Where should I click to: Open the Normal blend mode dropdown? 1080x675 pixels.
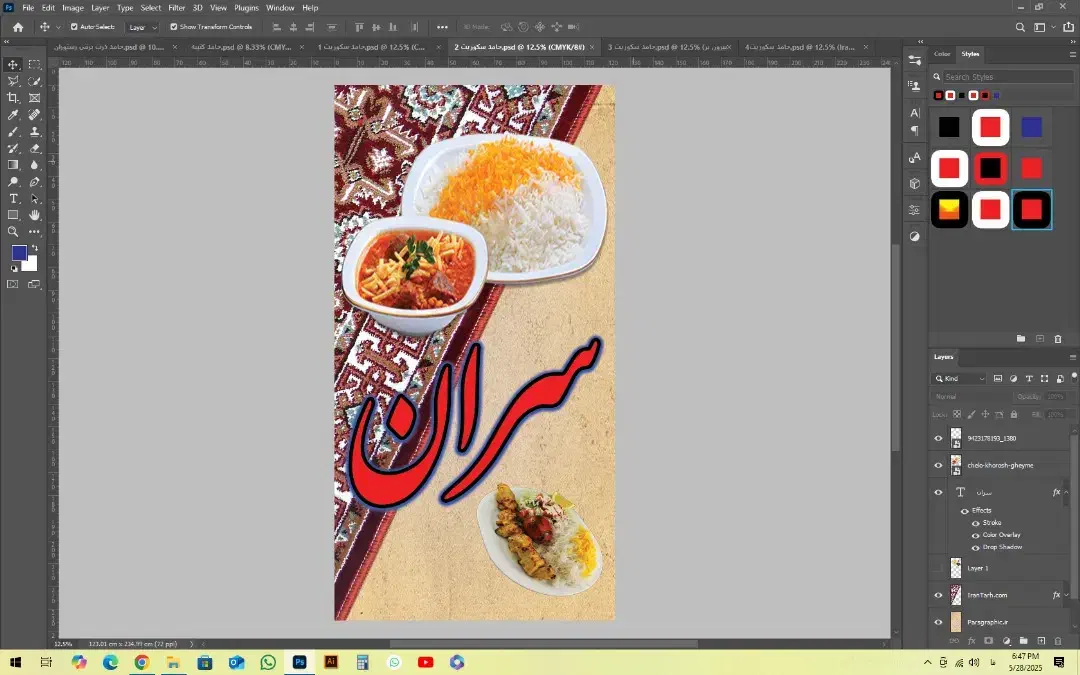(971, 397)
